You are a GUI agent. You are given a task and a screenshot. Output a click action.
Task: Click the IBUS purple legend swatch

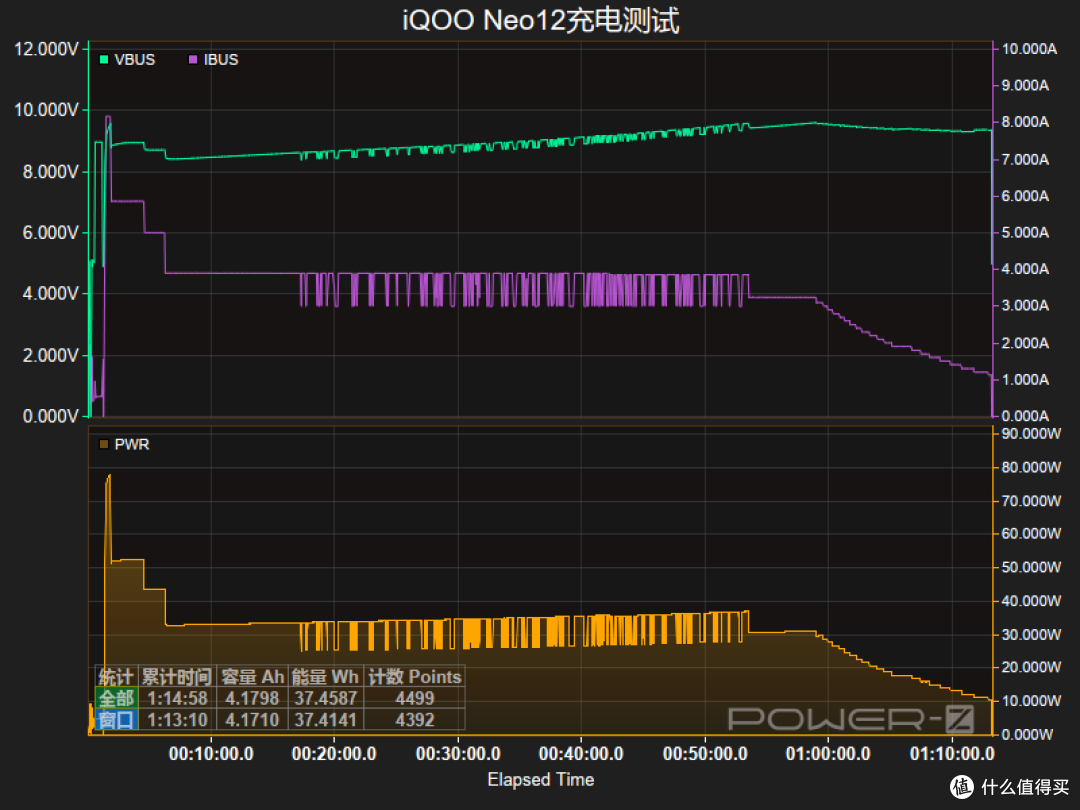point(193,60)
